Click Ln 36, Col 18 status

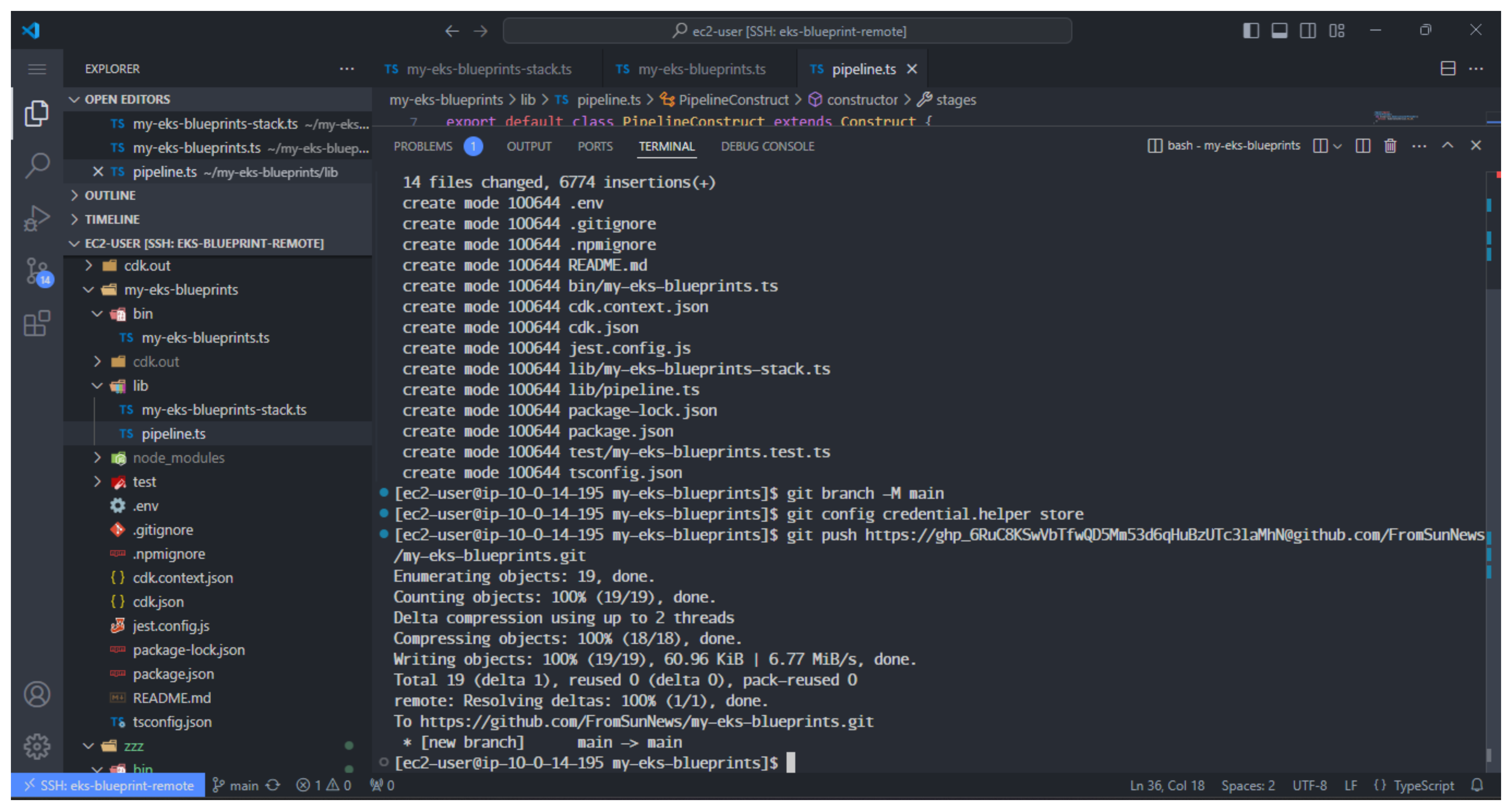pyautogui.click(x=1167, y=785)
